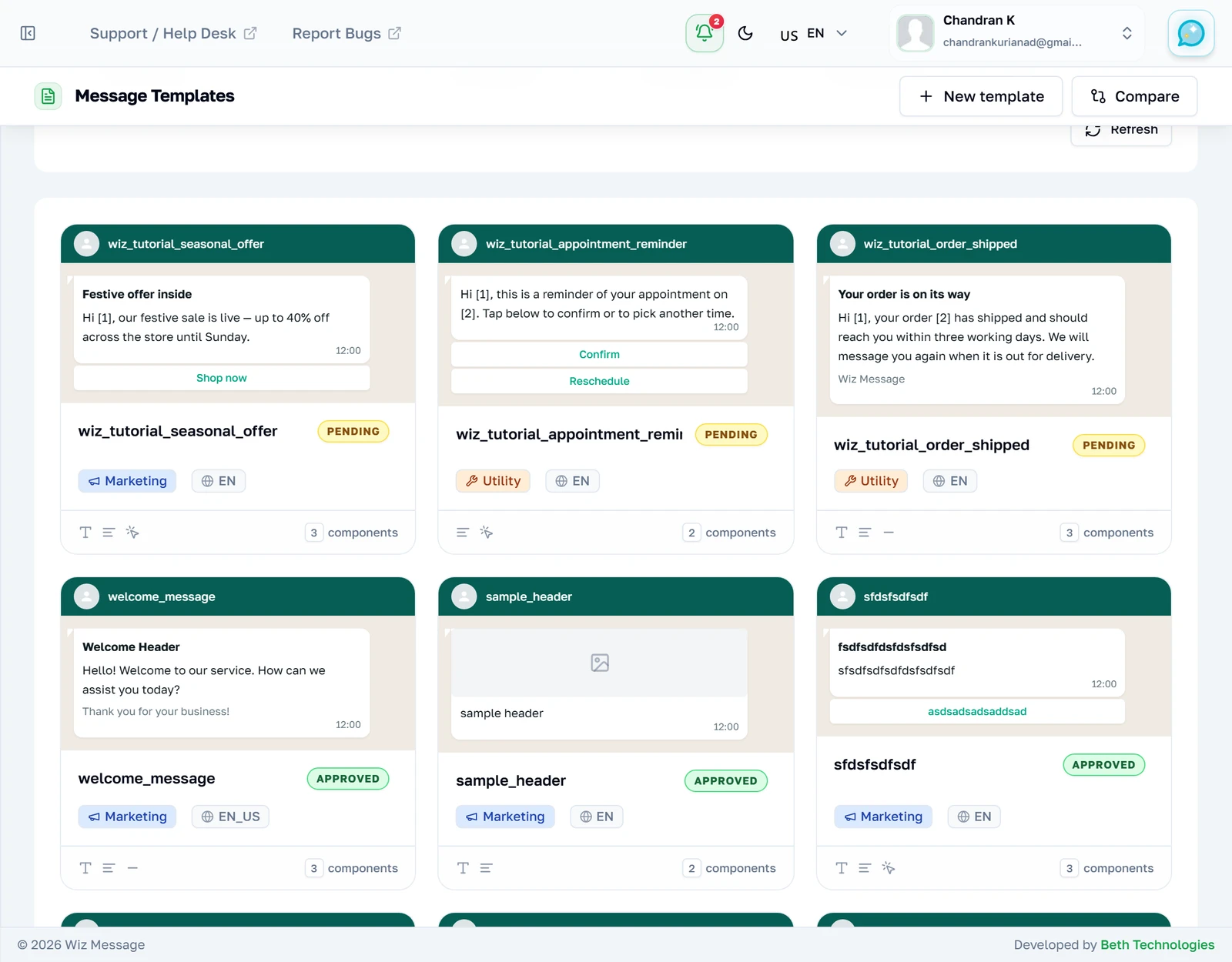Click the footer dash icon on welcome_message card

(132, 868)
